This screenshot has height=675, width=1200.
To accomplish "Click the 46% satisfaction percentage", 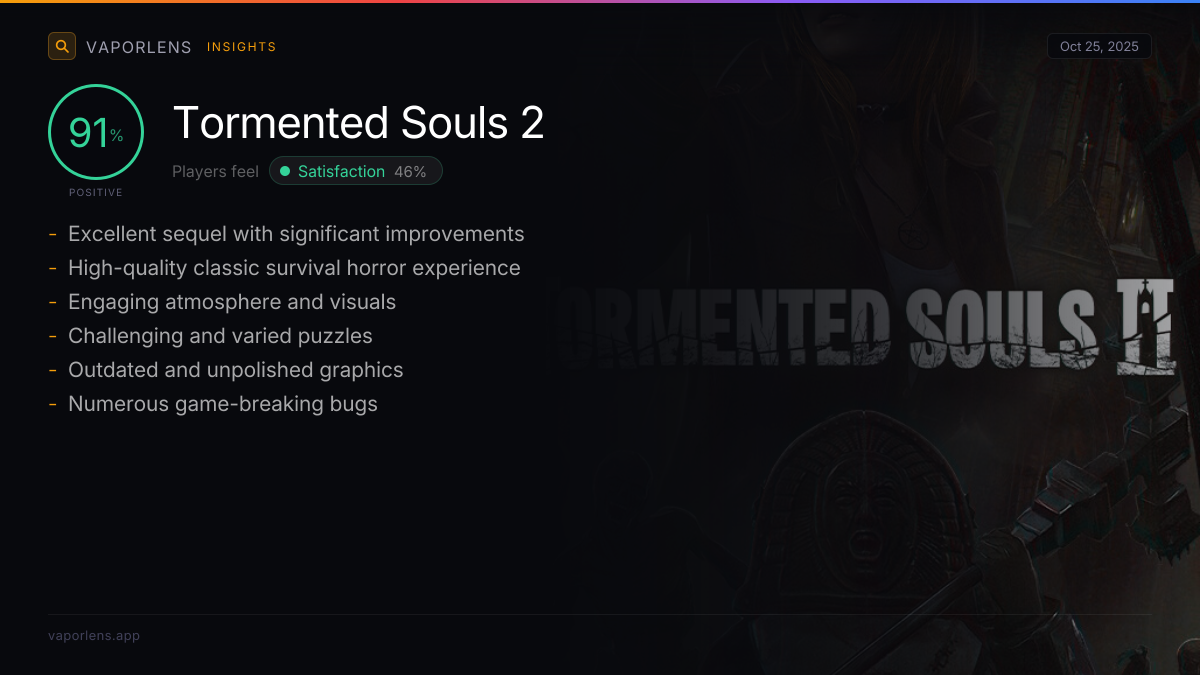I will pyautogui.click(x=410, y=171).
